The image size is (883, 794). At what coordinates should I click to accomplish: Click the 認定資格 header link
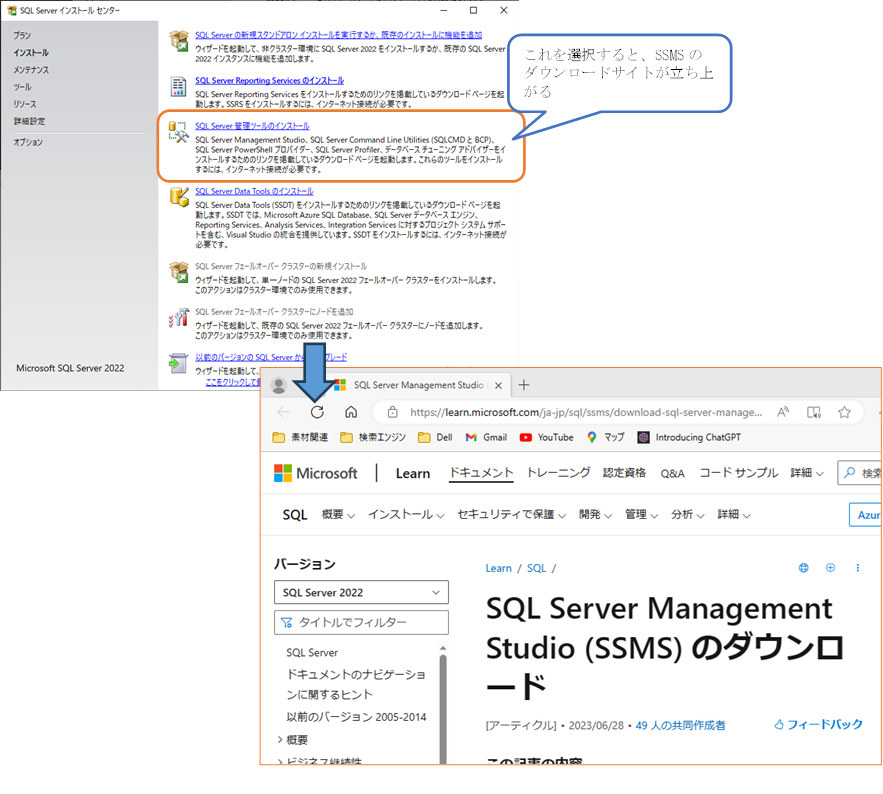pyautogui.click(x=625, y=473)
